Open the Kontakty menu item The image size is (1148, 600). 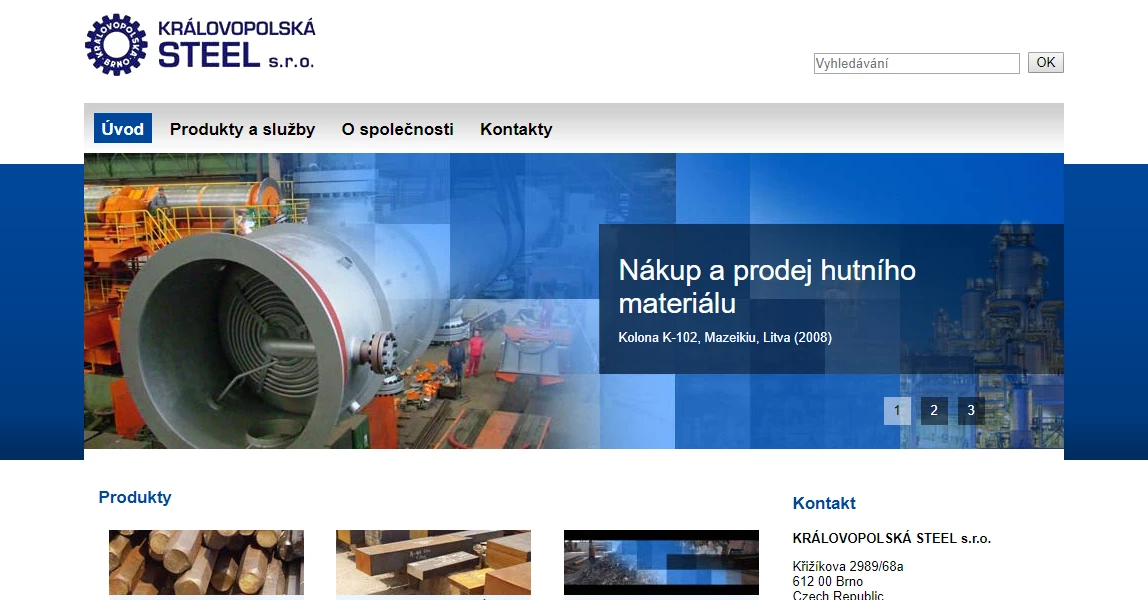point(516,130)
